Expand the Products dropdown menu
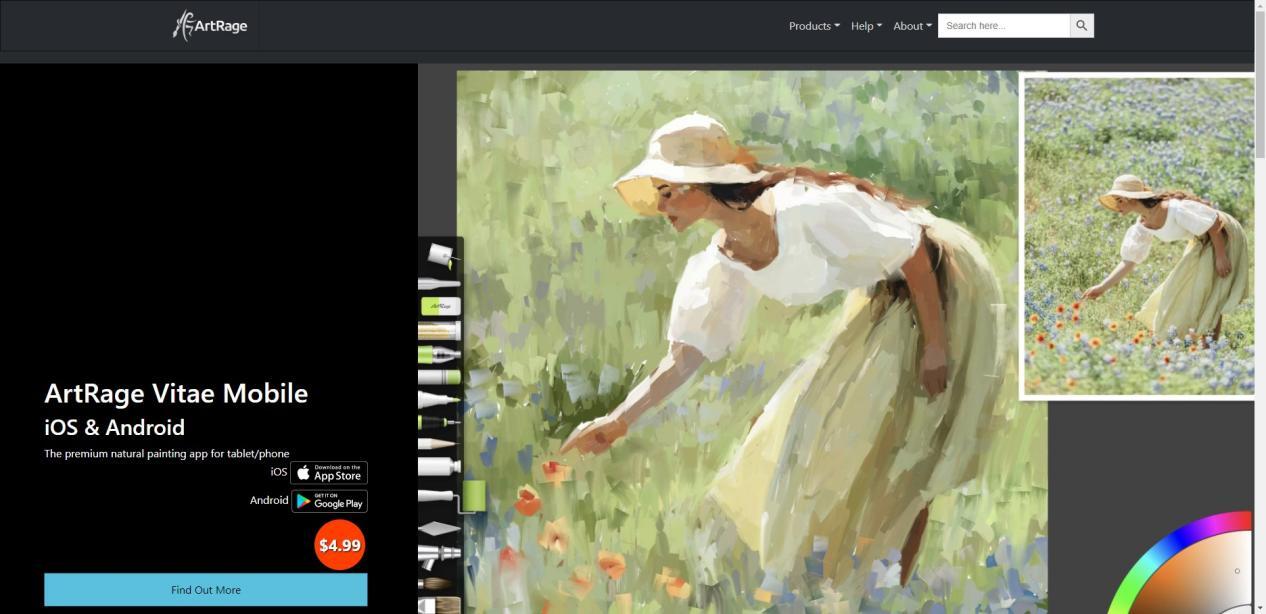Image resolution: width=1266 pixels, height=614 pixels. pos(814,26)
